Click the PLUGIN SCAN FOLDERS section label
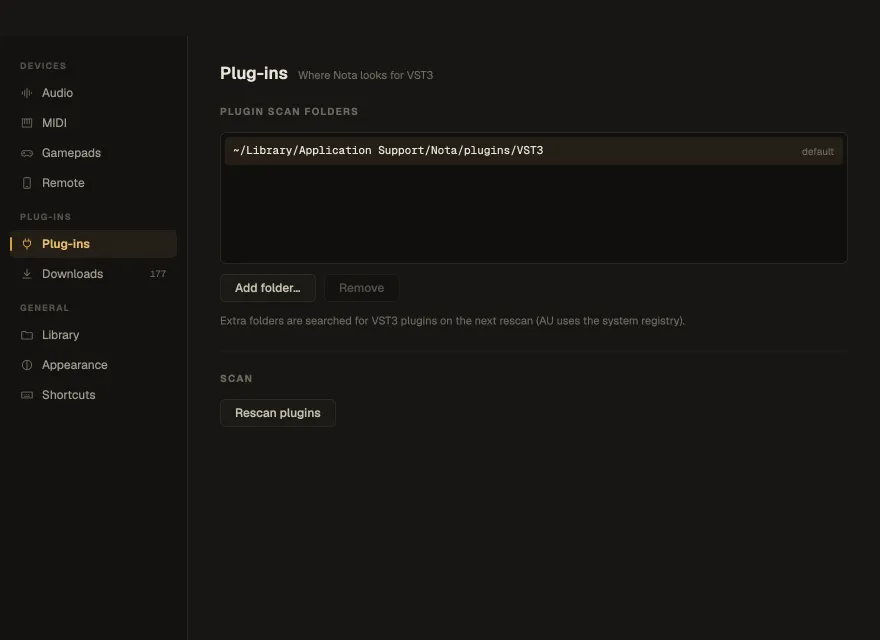Screen dimensions: 880x640 coord(289,112)
